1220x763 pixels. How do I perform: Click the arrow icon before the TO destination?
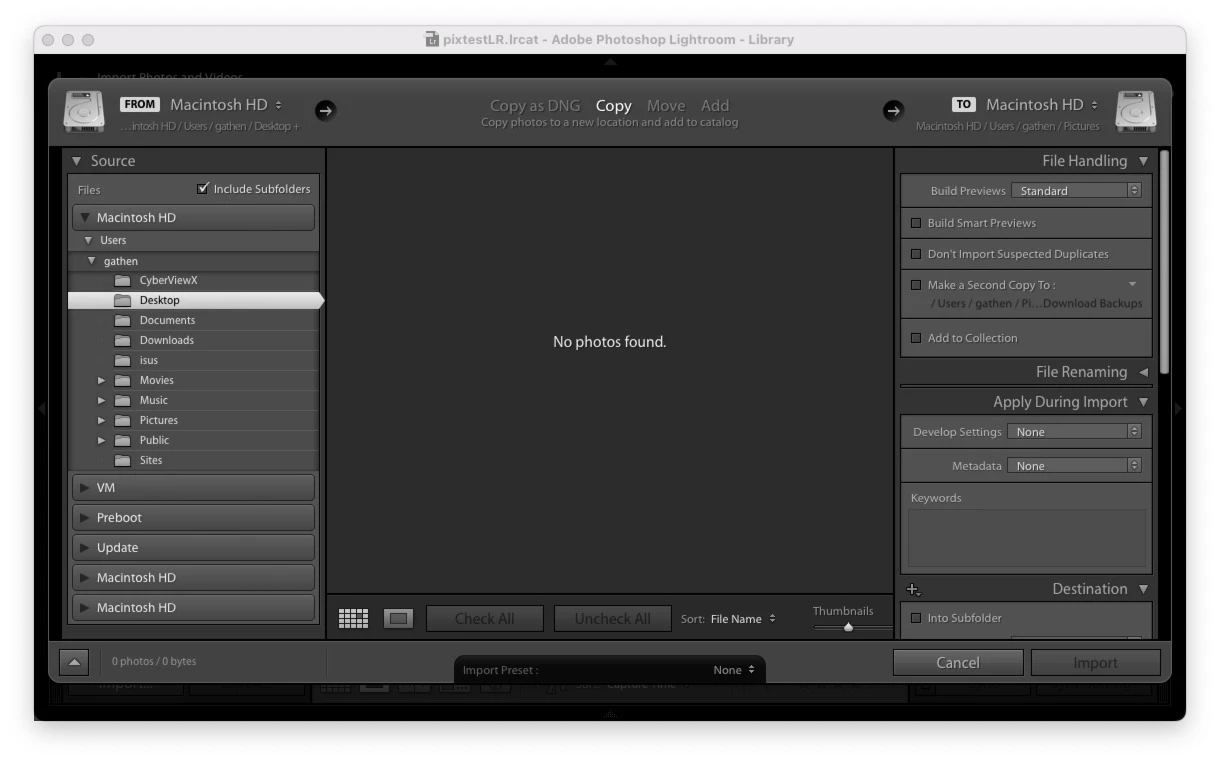pos(893,111)
